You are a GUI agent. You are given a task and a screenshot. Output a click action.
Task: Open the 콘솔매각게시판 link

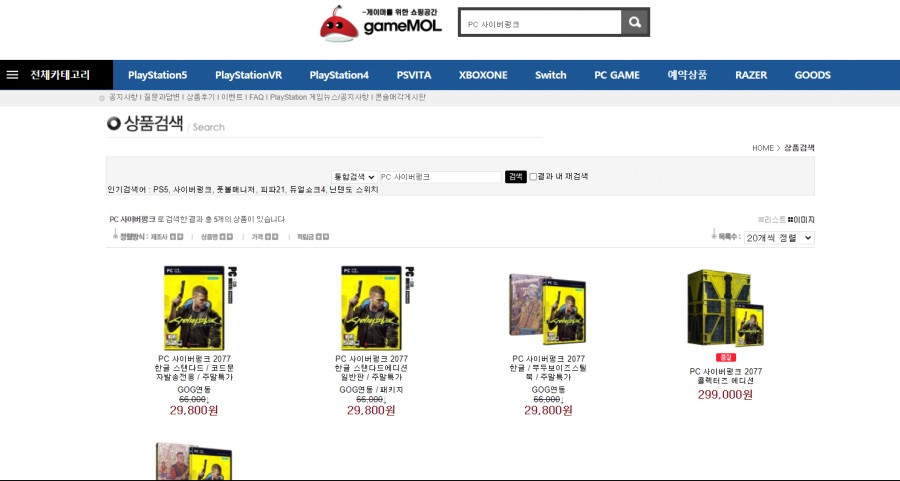tap(400, 98)
